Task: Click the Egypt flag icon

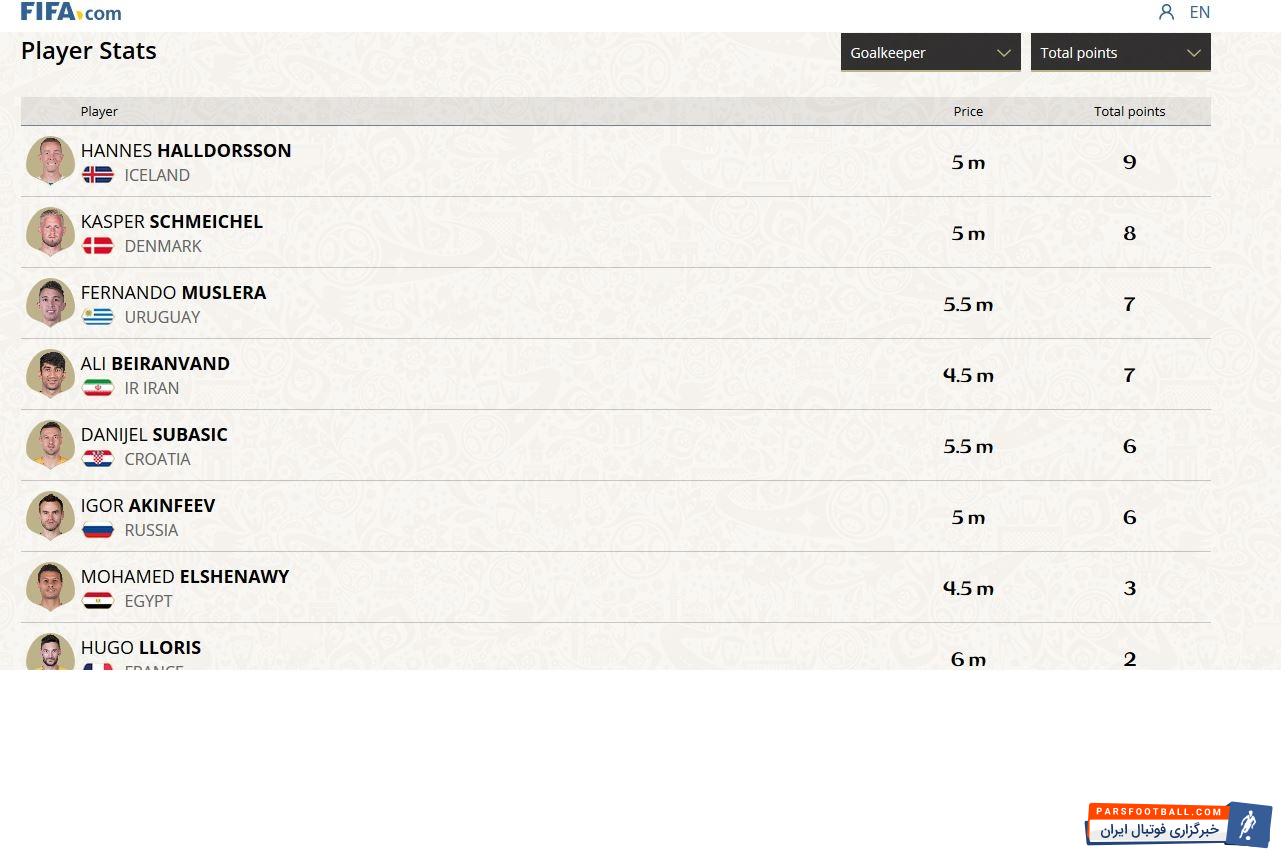Action: 98,601
